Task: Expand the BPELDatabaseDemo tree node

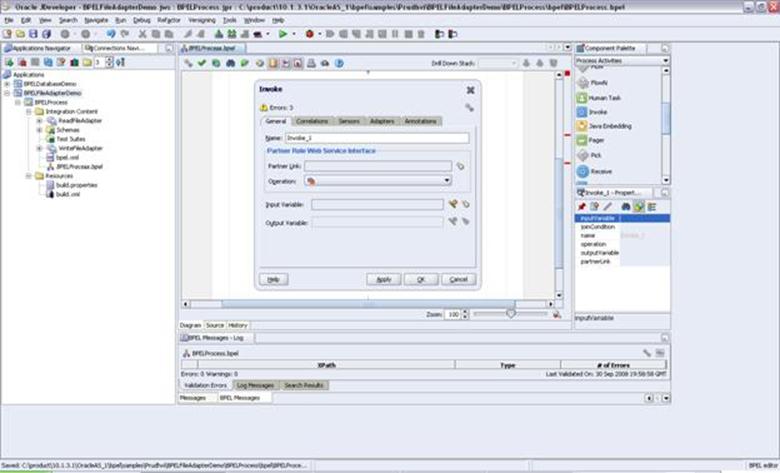Action: tap(7, 84)
